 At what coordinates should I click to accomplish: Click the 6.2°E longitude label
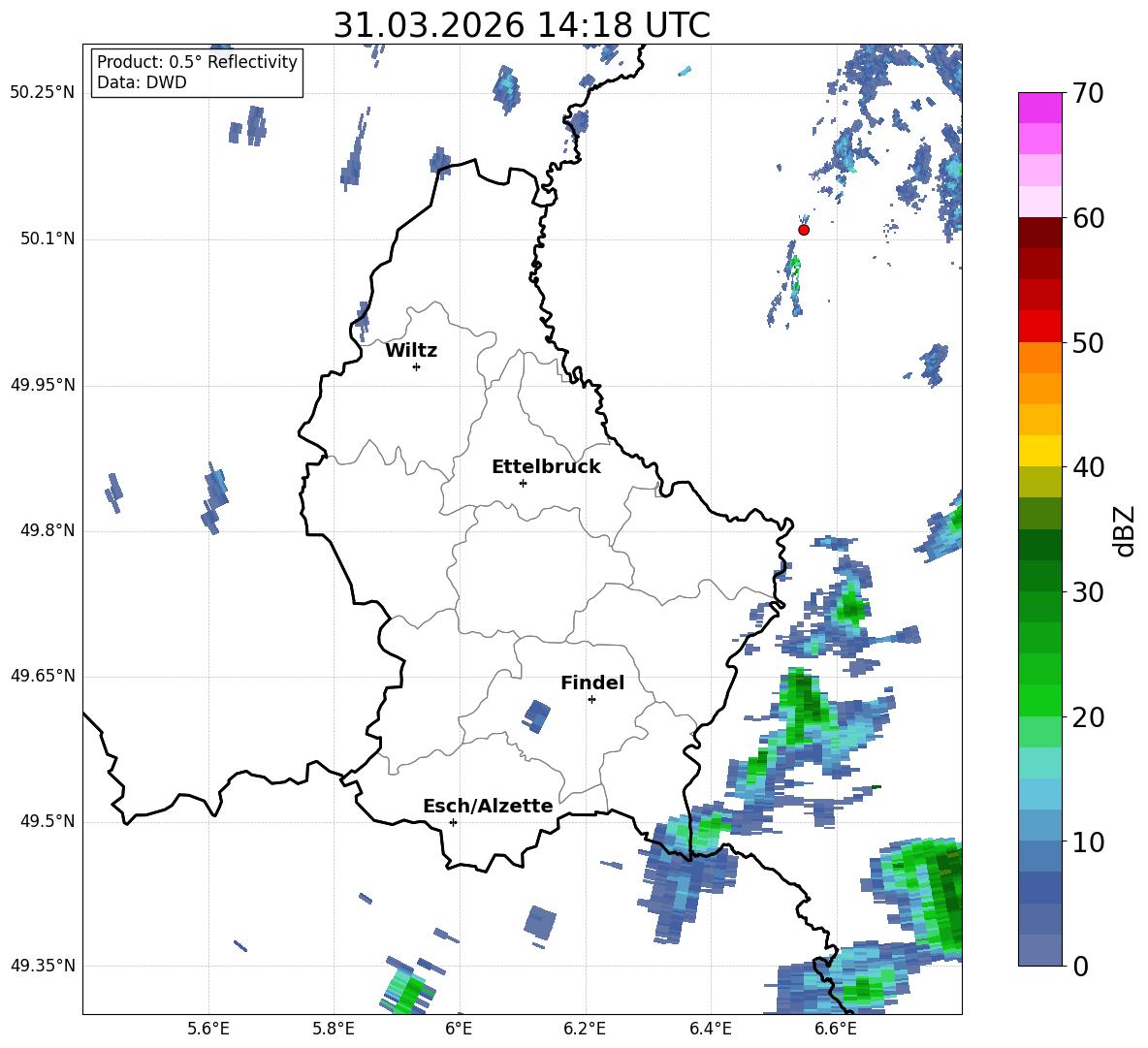[x=585, y=1029]
